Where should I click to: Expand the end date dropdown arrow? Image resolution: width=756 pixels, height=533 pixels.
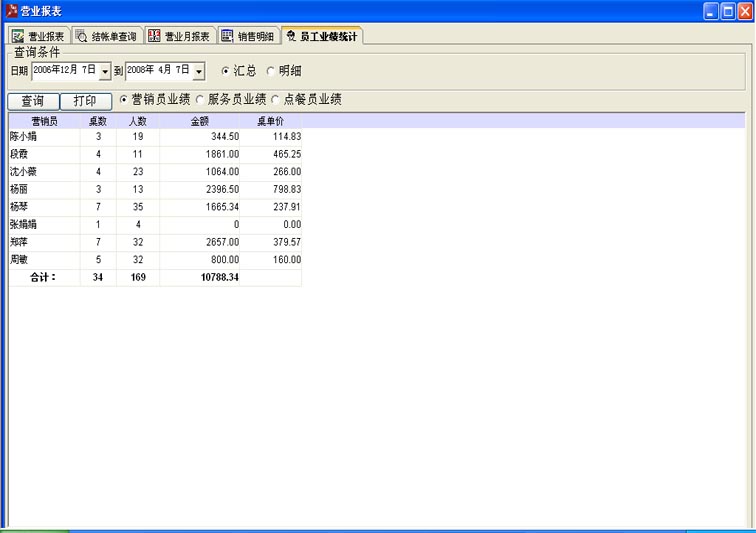click(x=199, y=72)
